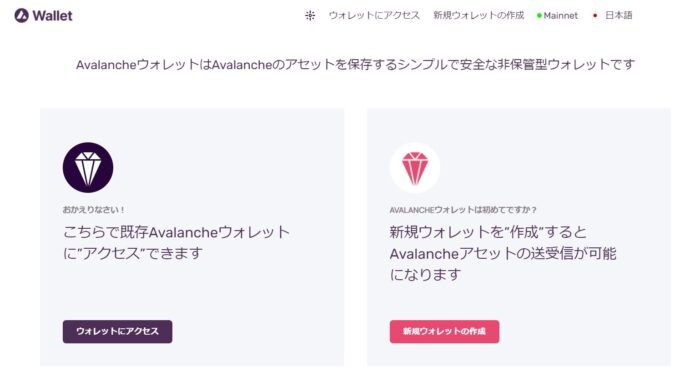Click the heading about creating a new wallet
Screen dimensions: 700x377
pyautogui.click(x=503, y=253)
